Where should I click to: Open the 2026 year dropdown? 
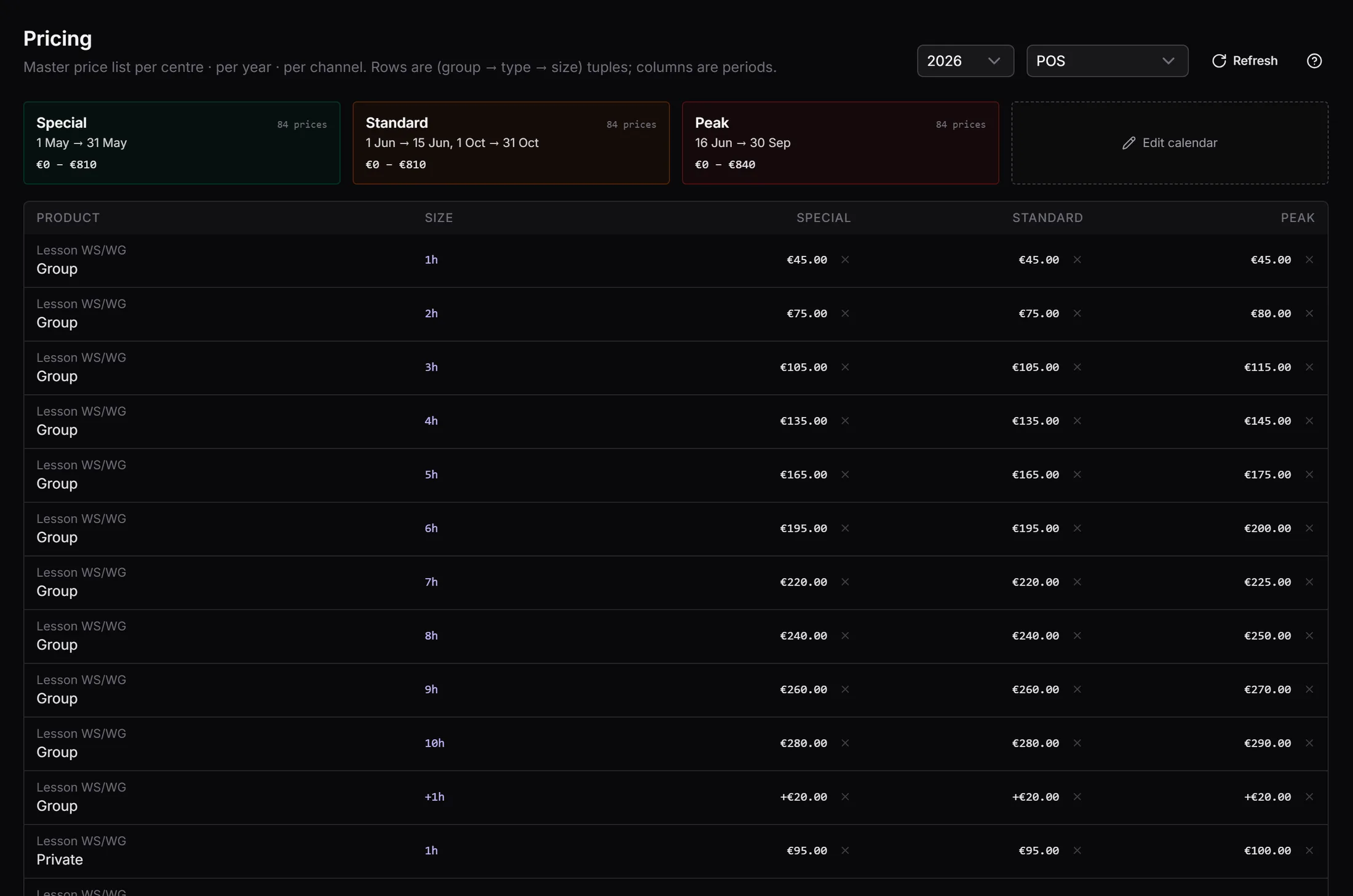point(965,61)
